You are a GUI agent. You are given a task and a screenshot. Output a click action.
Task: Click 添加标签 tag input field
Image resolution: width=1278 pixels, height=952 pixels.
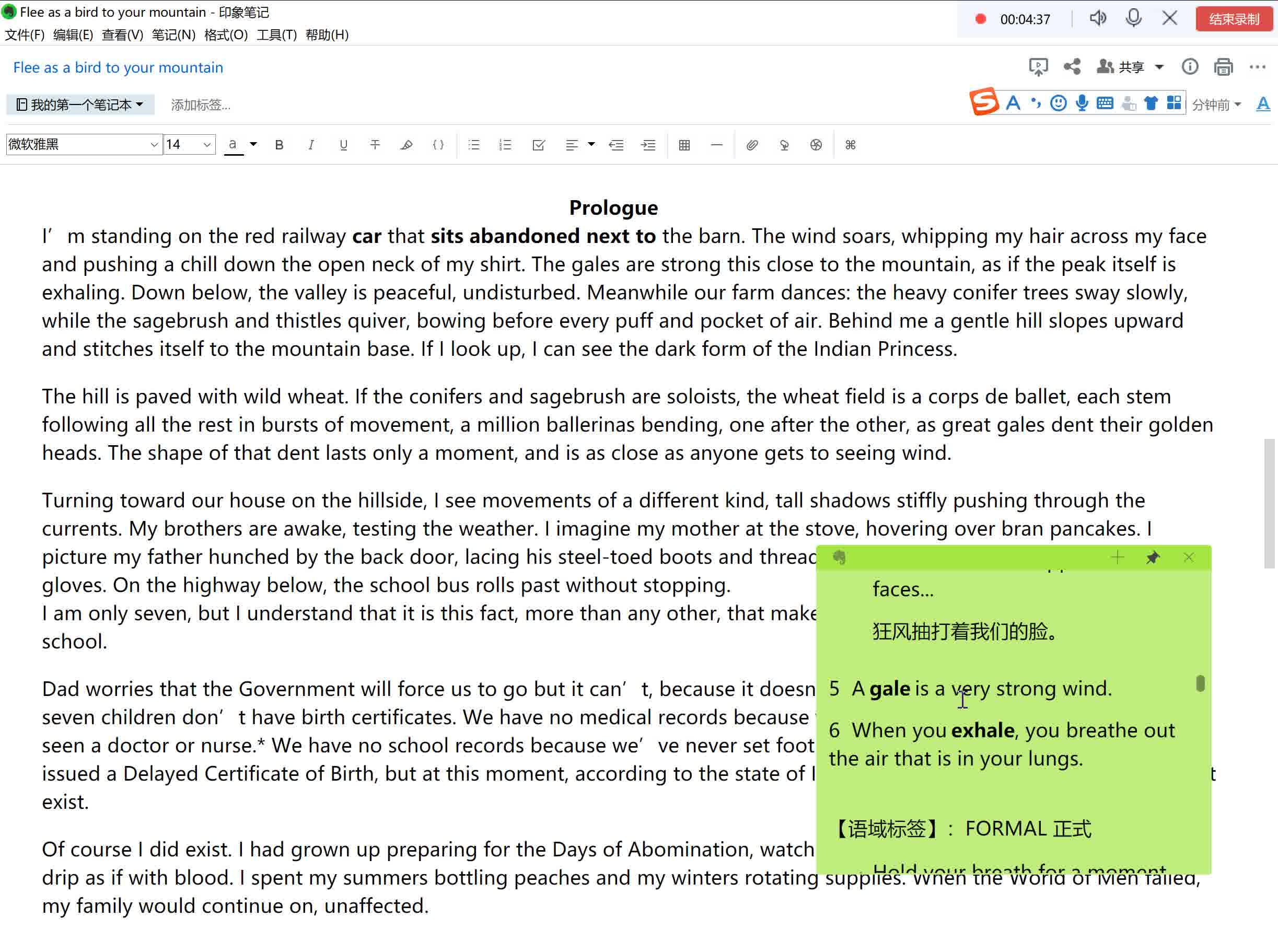point(201,105)
